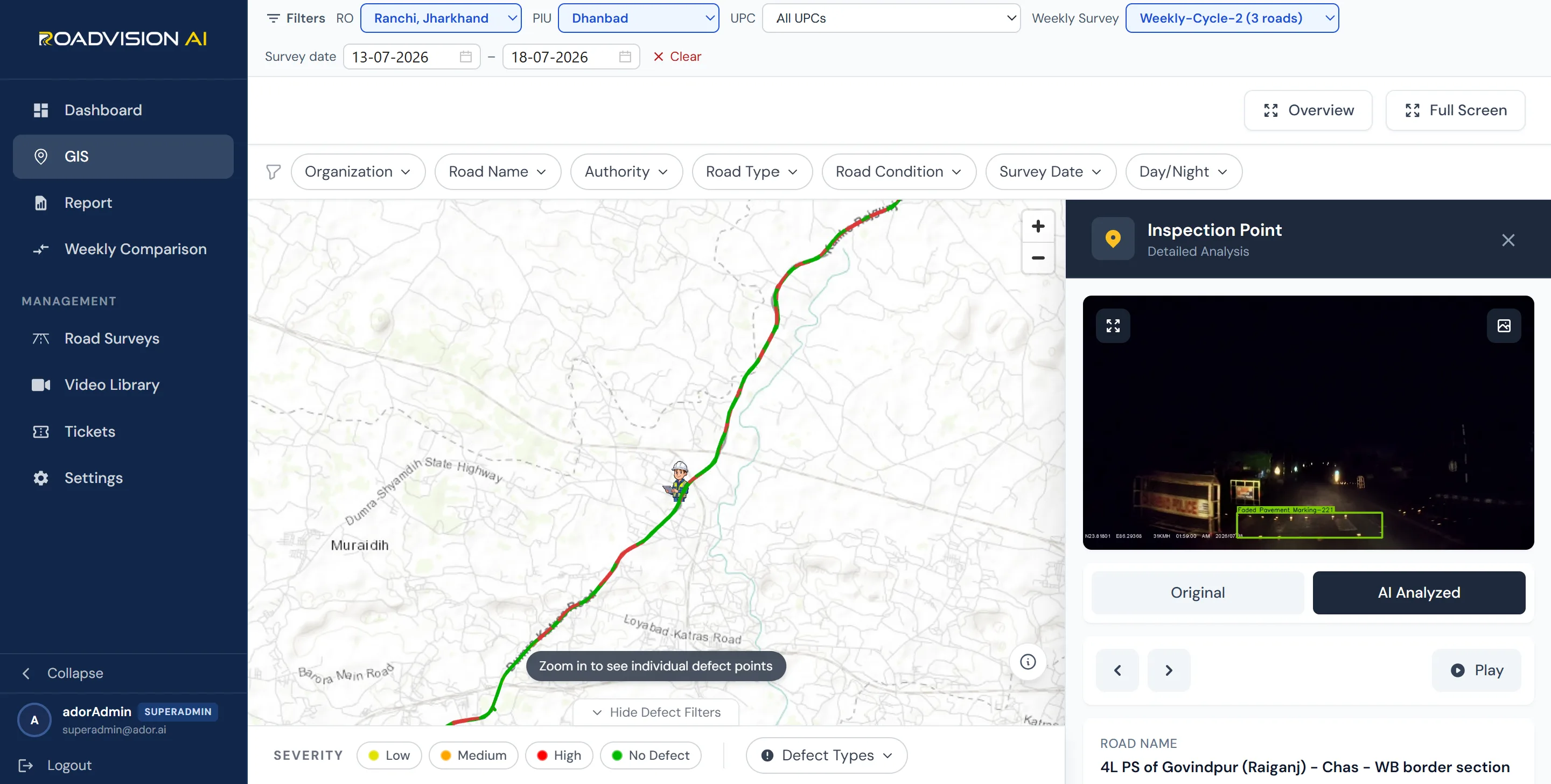
Task: Play the inspection sequence
Action: 1476,670
